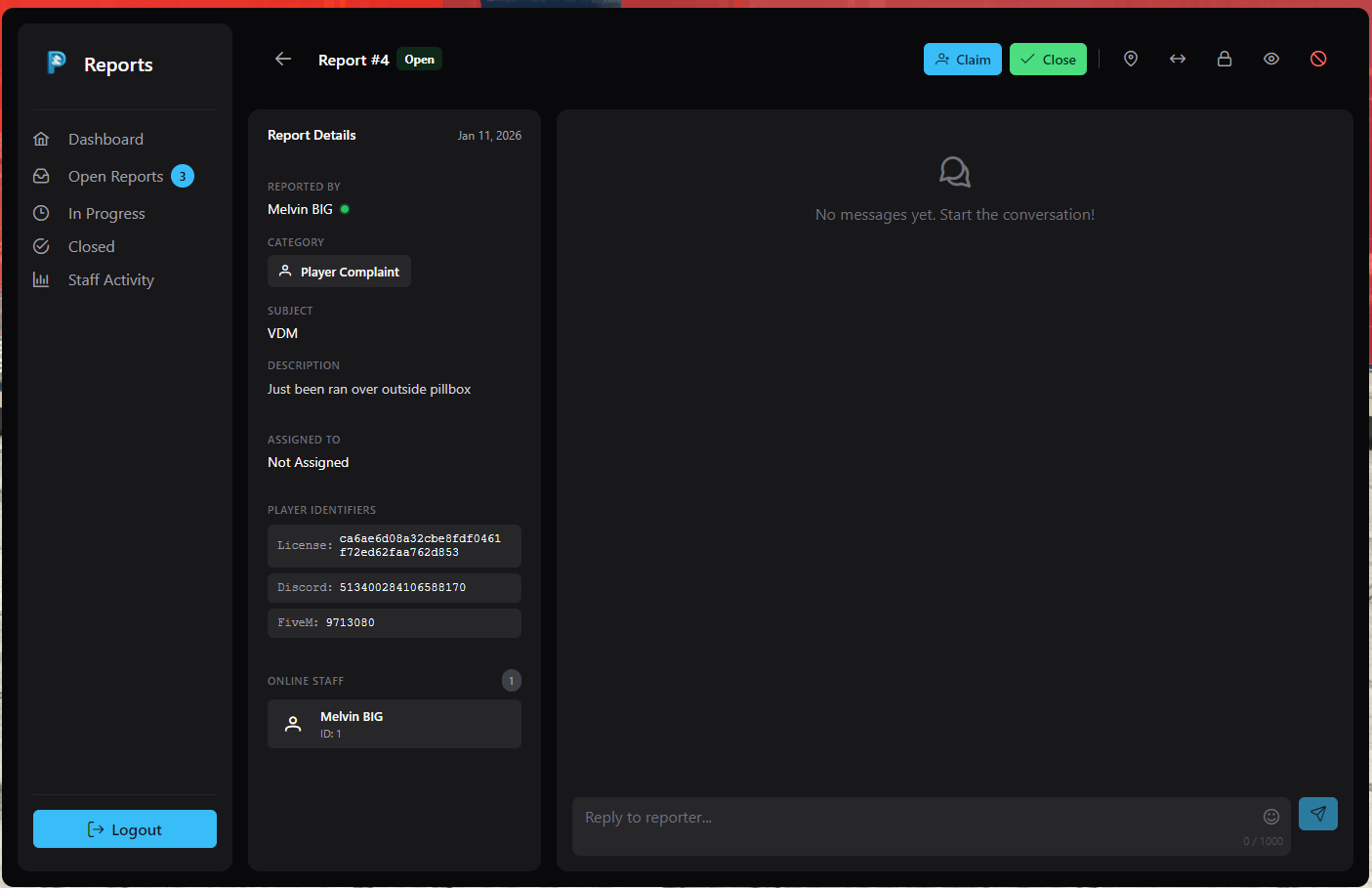This screenshot has width=1372, height=888.
Task: Click the Report Details heading
Action: coord(312,135)
